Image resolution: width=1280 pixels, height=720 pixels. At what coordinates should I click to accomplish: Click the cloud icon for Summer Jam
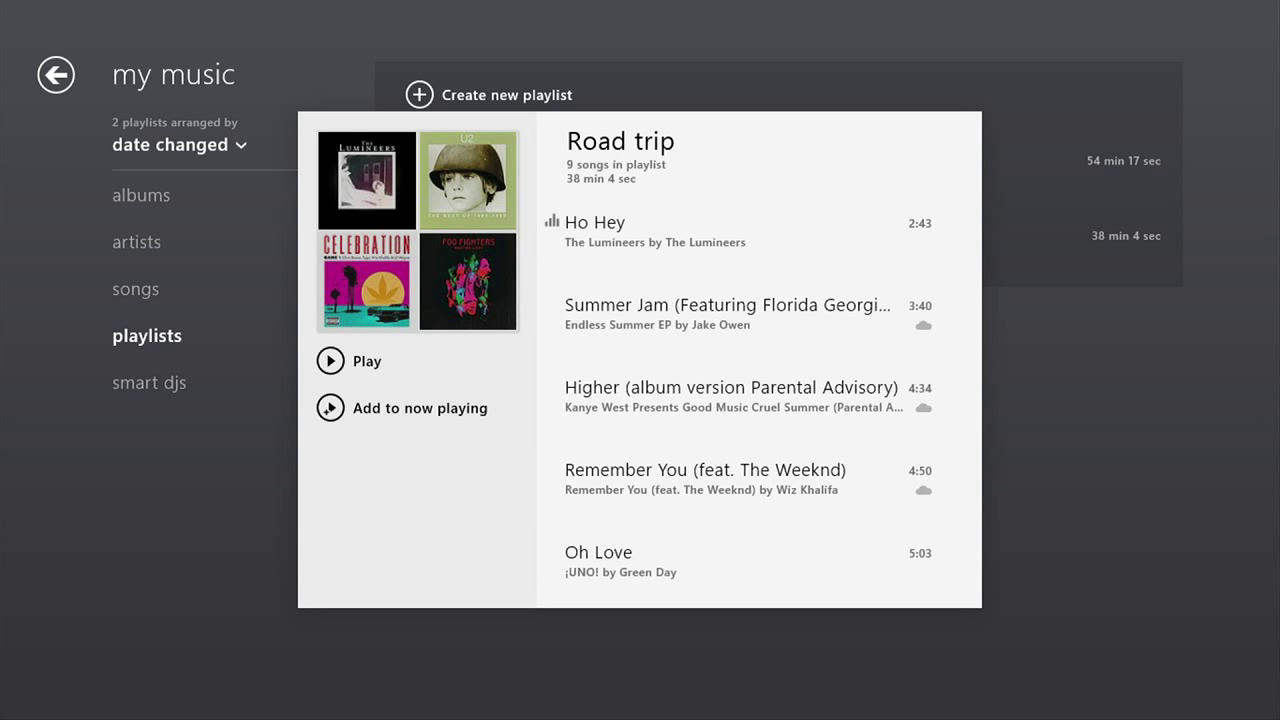(924, 326)
